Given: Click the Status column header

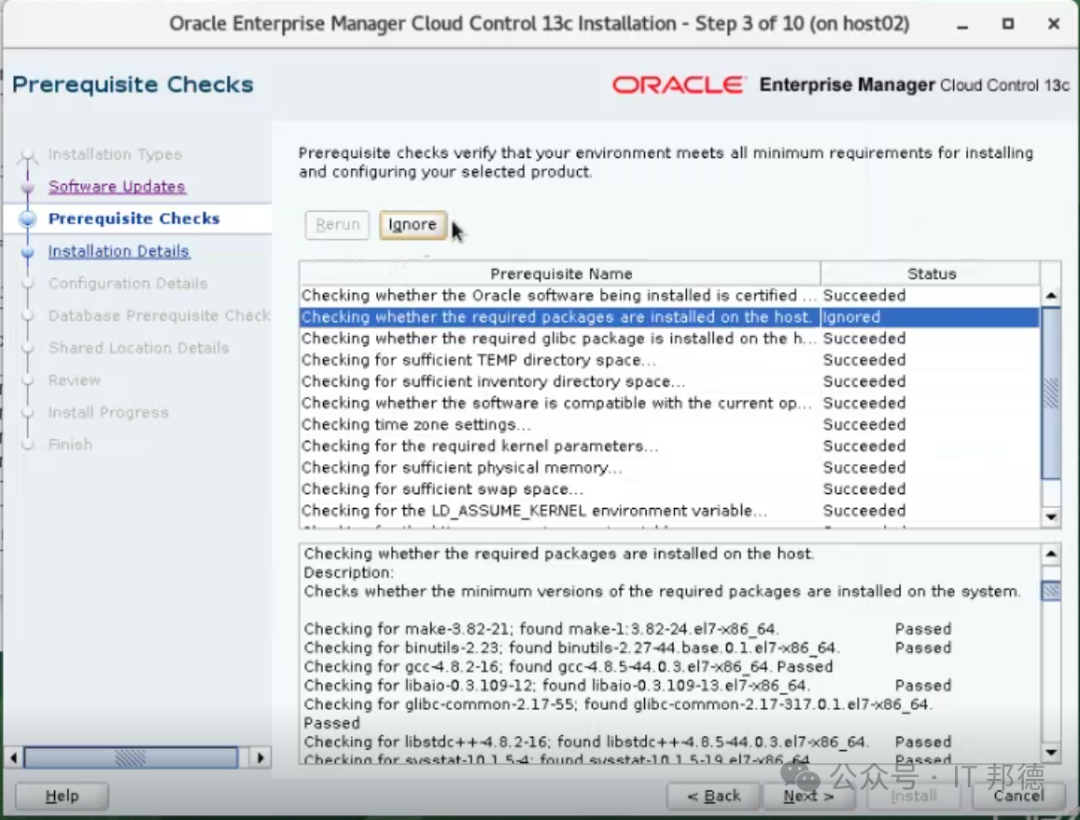Looking at the screenshot, I should pos(931,274).
